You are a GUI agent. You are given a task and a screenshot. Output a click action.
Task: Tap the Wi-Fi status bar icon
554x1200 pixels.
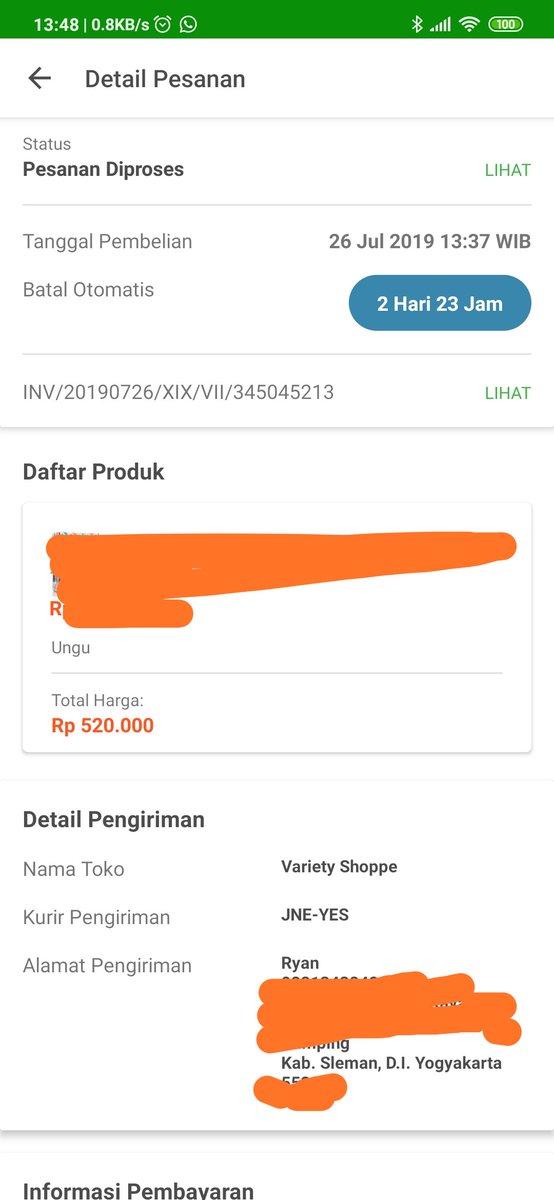click(x=470, y=24)
